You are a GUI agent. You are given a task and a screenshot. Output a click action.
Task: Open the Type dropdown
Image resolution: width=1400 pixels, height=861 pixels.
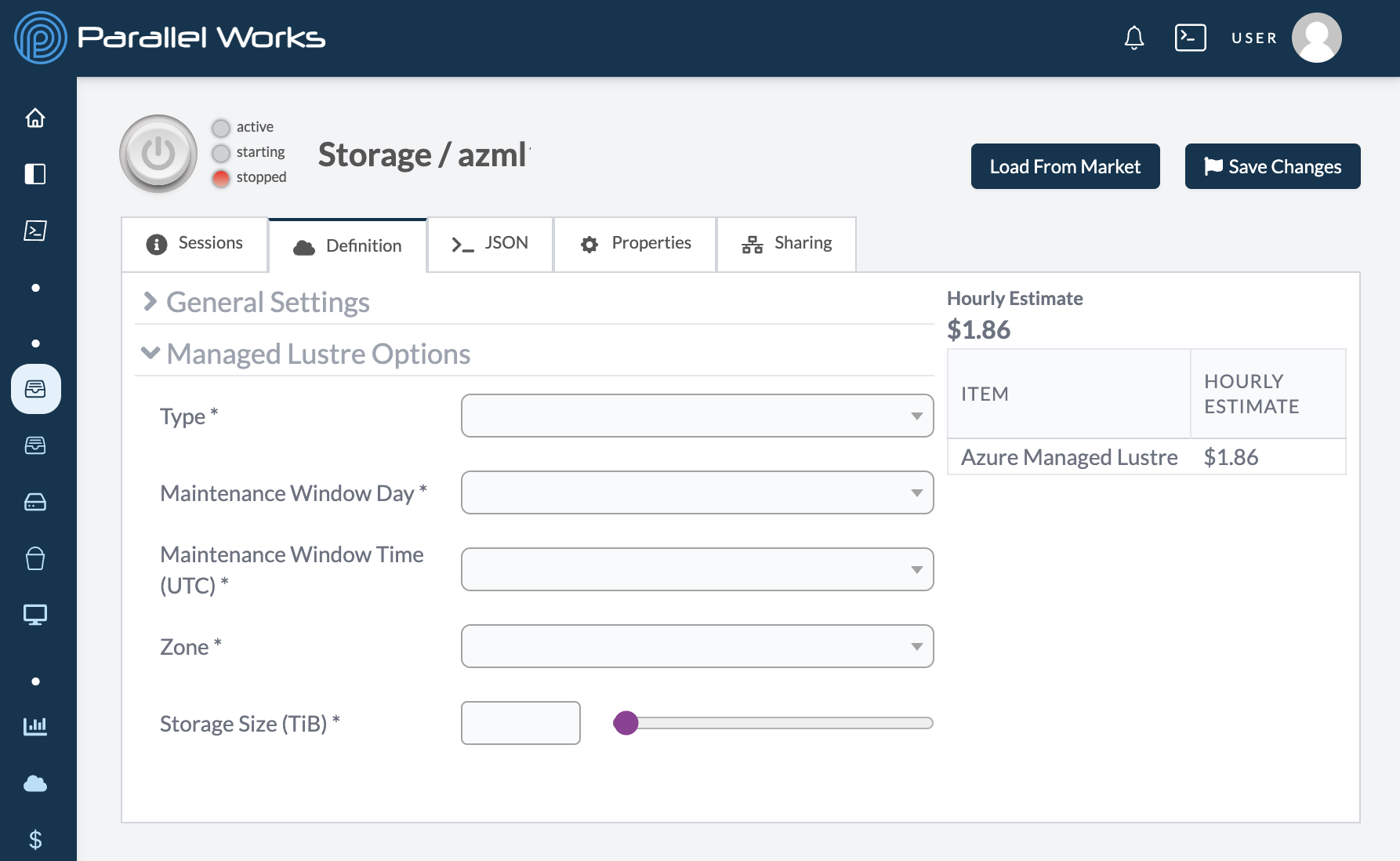(x=698, y=416)
